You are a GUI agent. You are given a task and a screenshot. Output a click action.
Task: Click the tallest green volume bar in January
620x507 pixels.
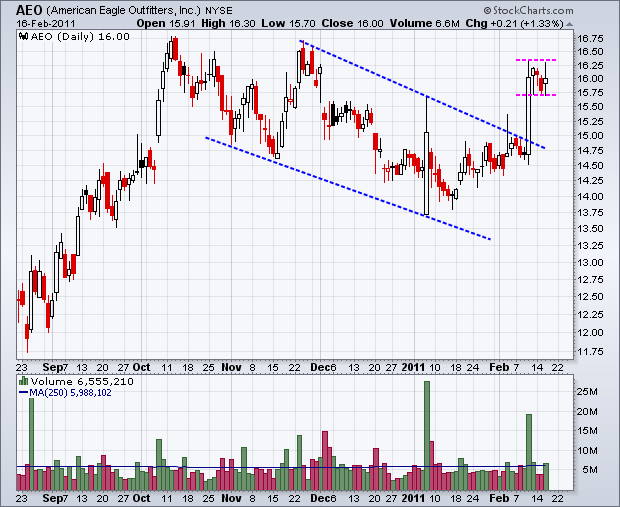tap(427, 435)
